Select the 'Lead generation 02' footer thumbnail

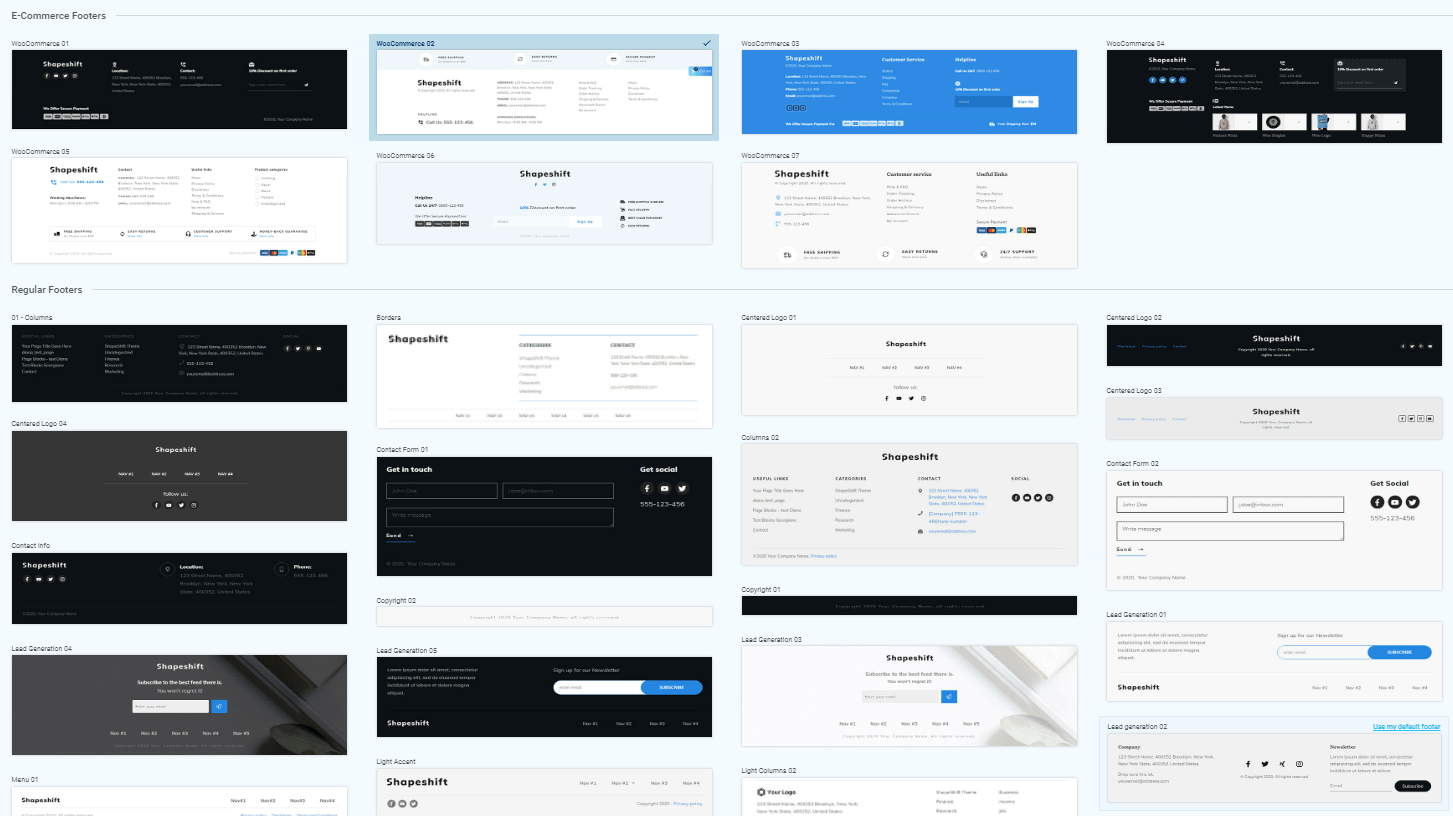[1274, 768]
